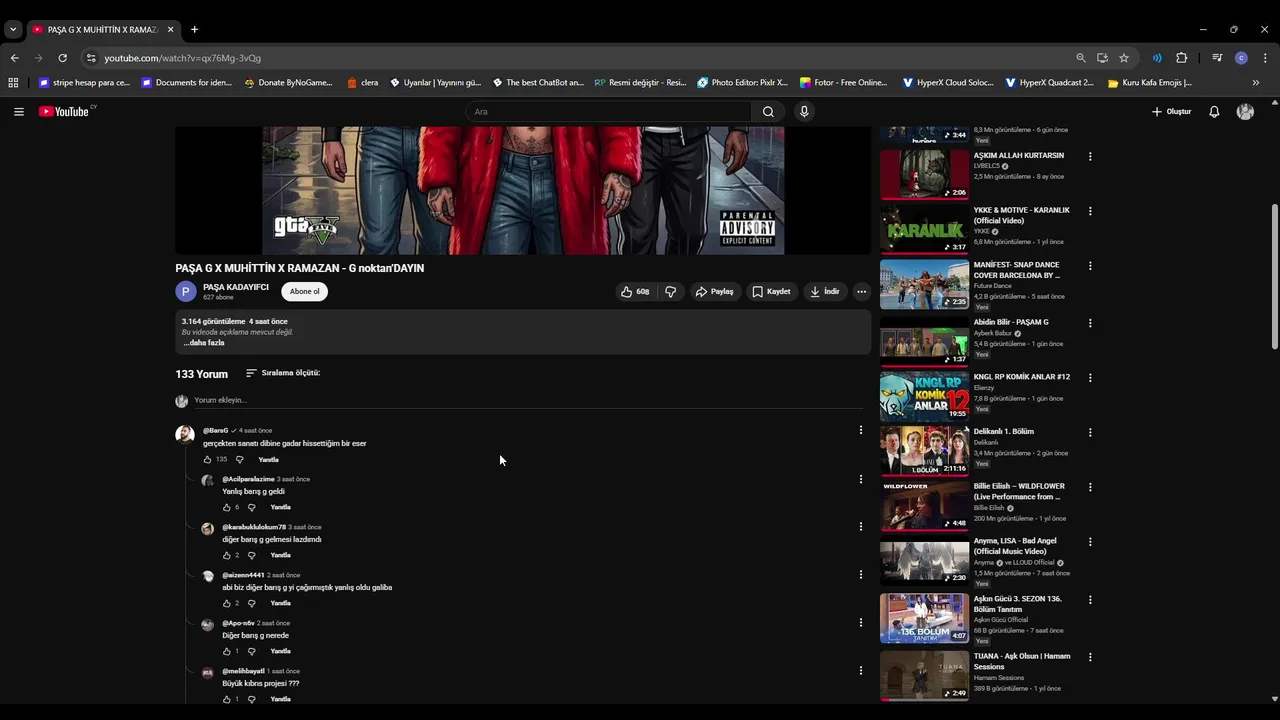Dislike the @aizenn4441 reply
The image size is (1280, 720).
coord(251,604)
